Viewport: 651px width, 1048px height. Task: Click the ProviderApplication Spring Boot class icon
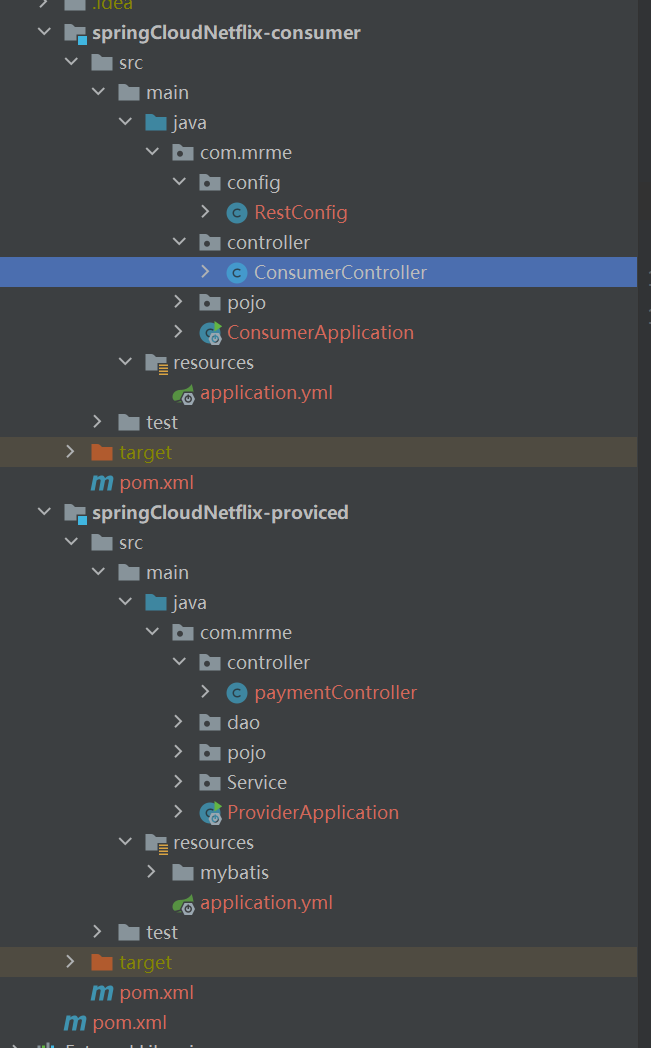210,813
